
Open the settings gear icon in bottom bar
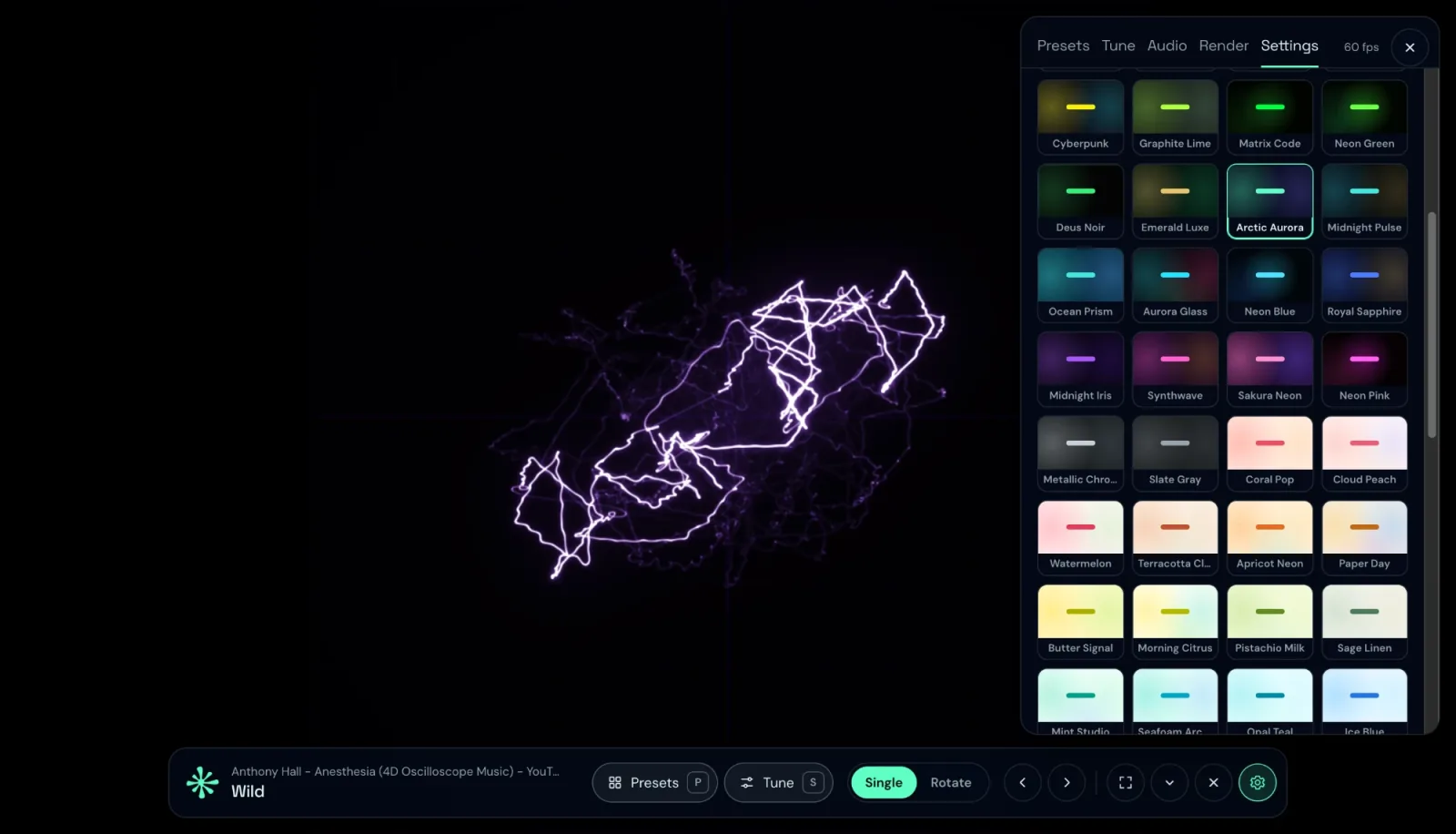pos(1258,782)
